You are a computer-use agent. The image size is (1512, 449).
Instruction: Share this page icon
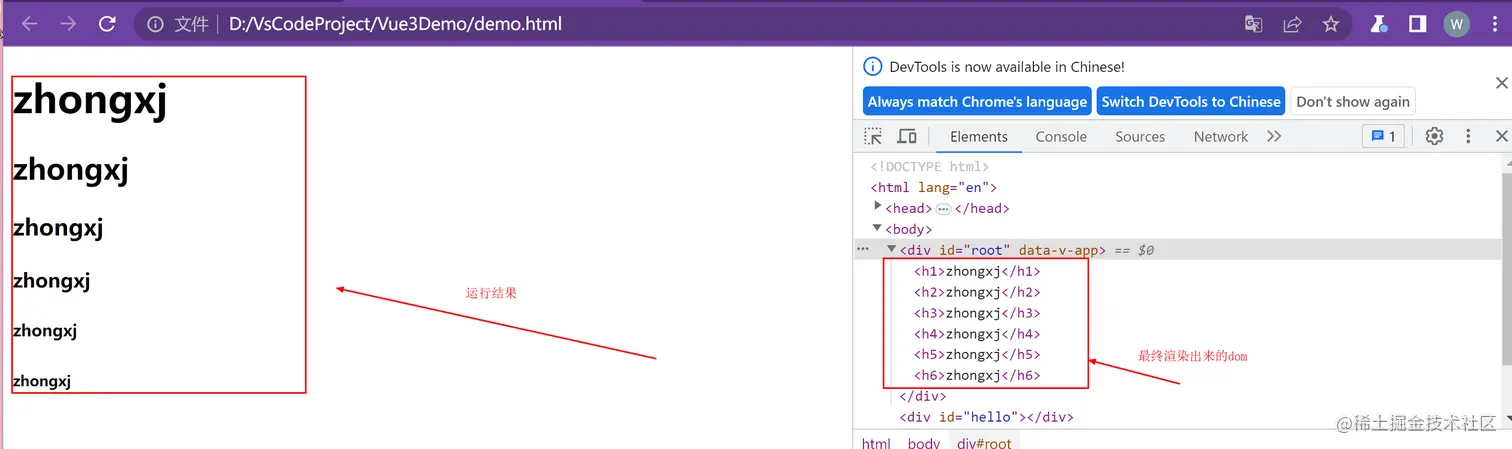coord(1292,24)
